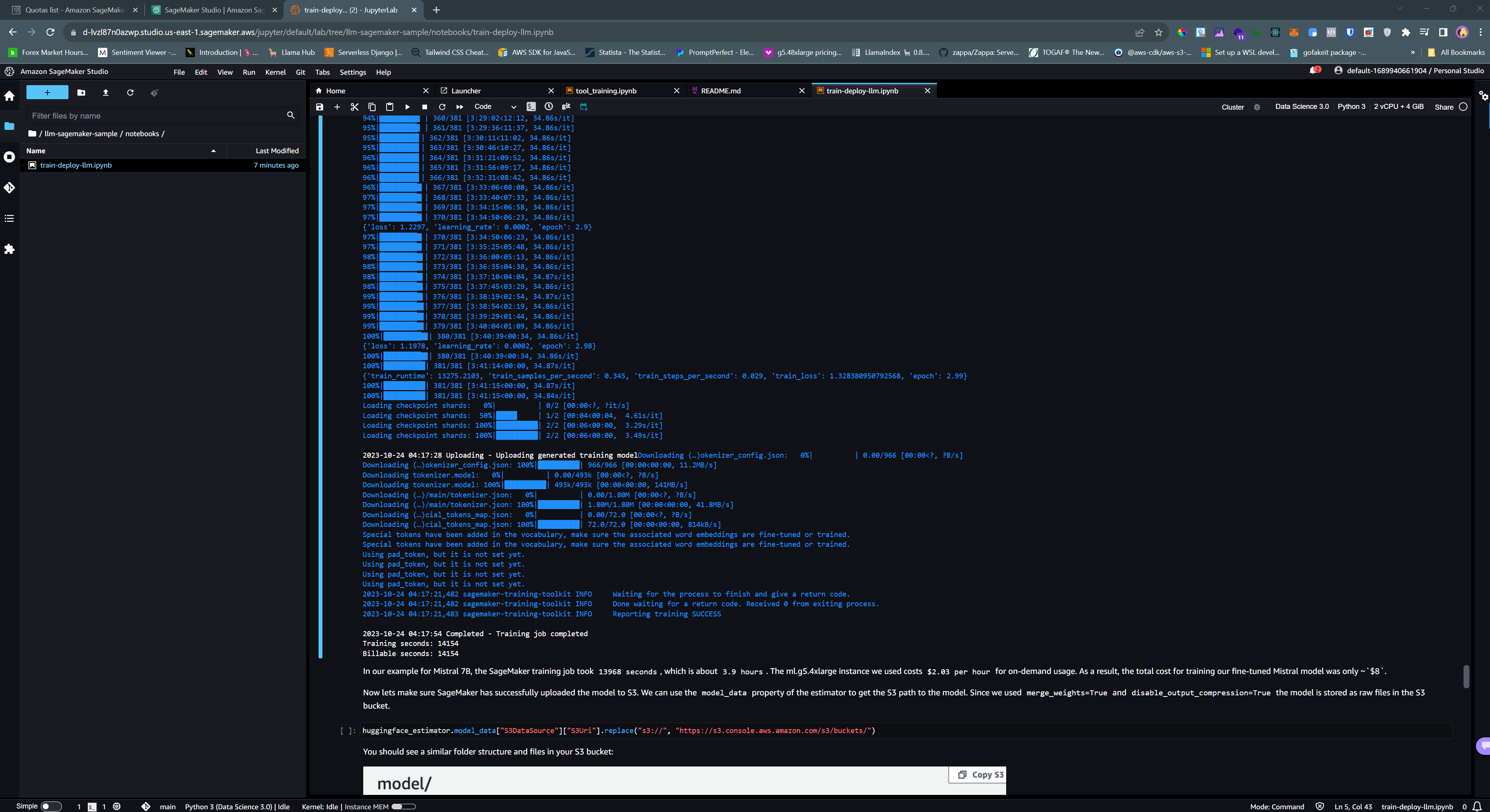The height and width of the screenshot is (812, 1490).
Task: Open the Code cell type dropdown
Action: tap(495, 107)
